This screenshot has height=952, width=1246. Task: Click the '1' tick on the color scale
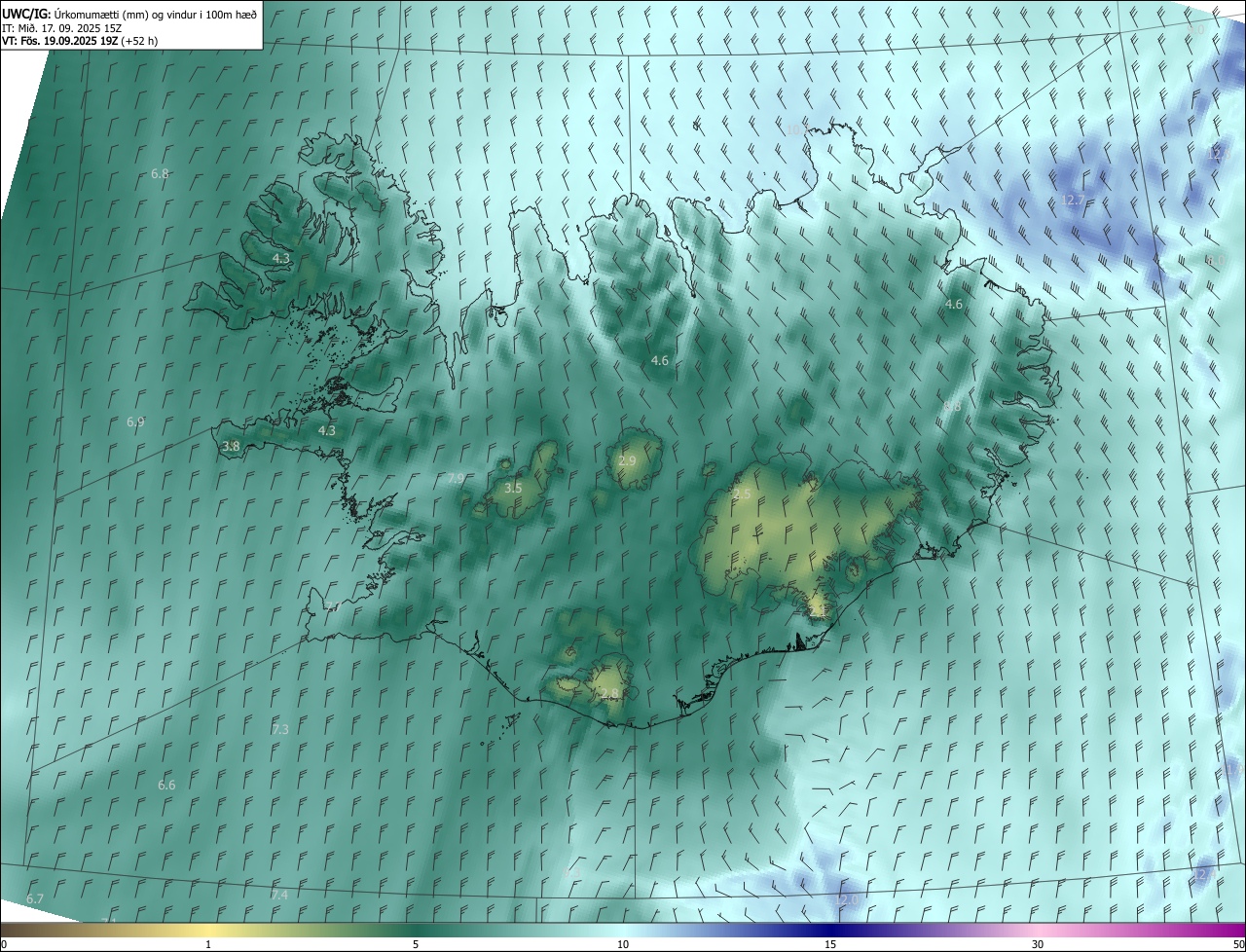pos(208,944)
